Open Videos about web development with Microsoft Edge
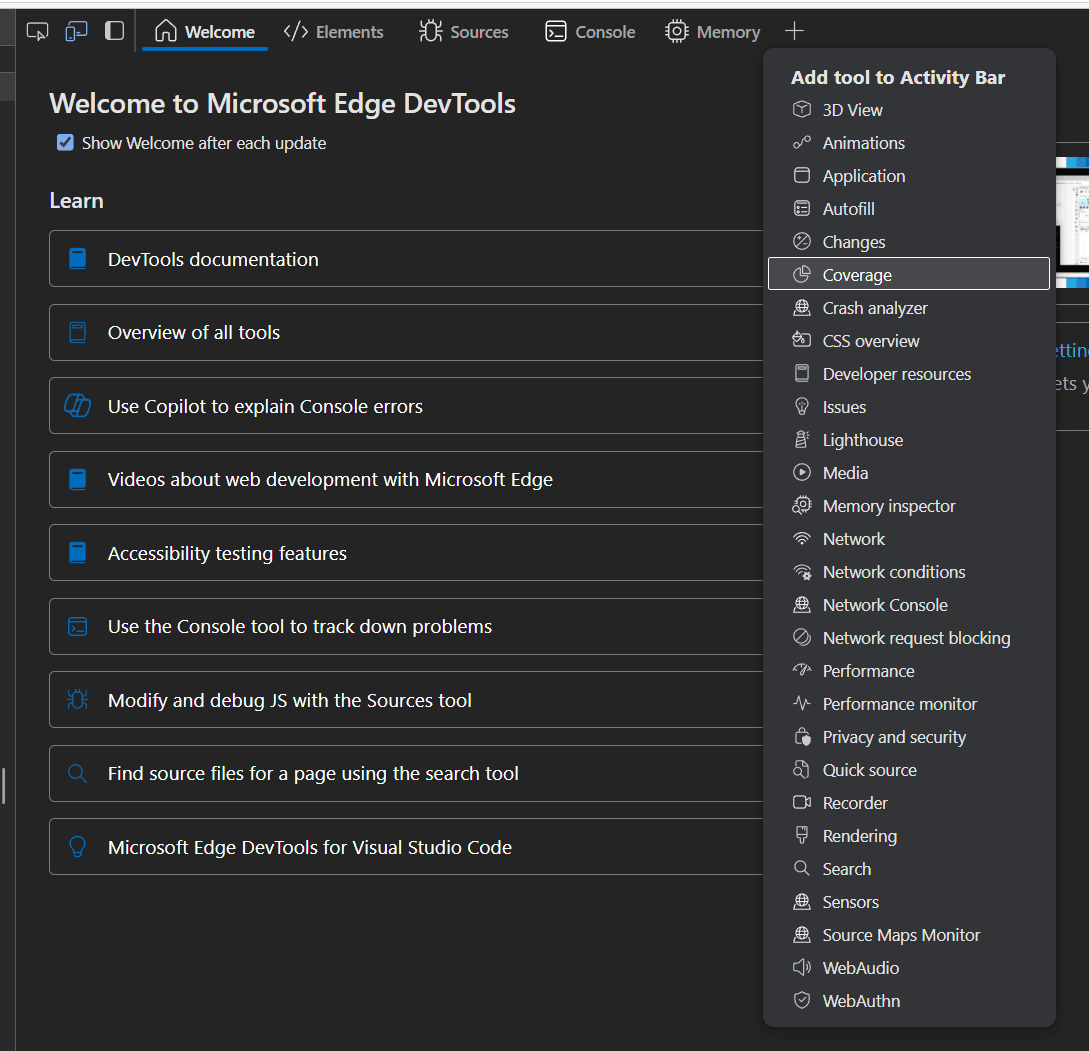This screenshot has width=1089, height=1051. tap(330, 479)
